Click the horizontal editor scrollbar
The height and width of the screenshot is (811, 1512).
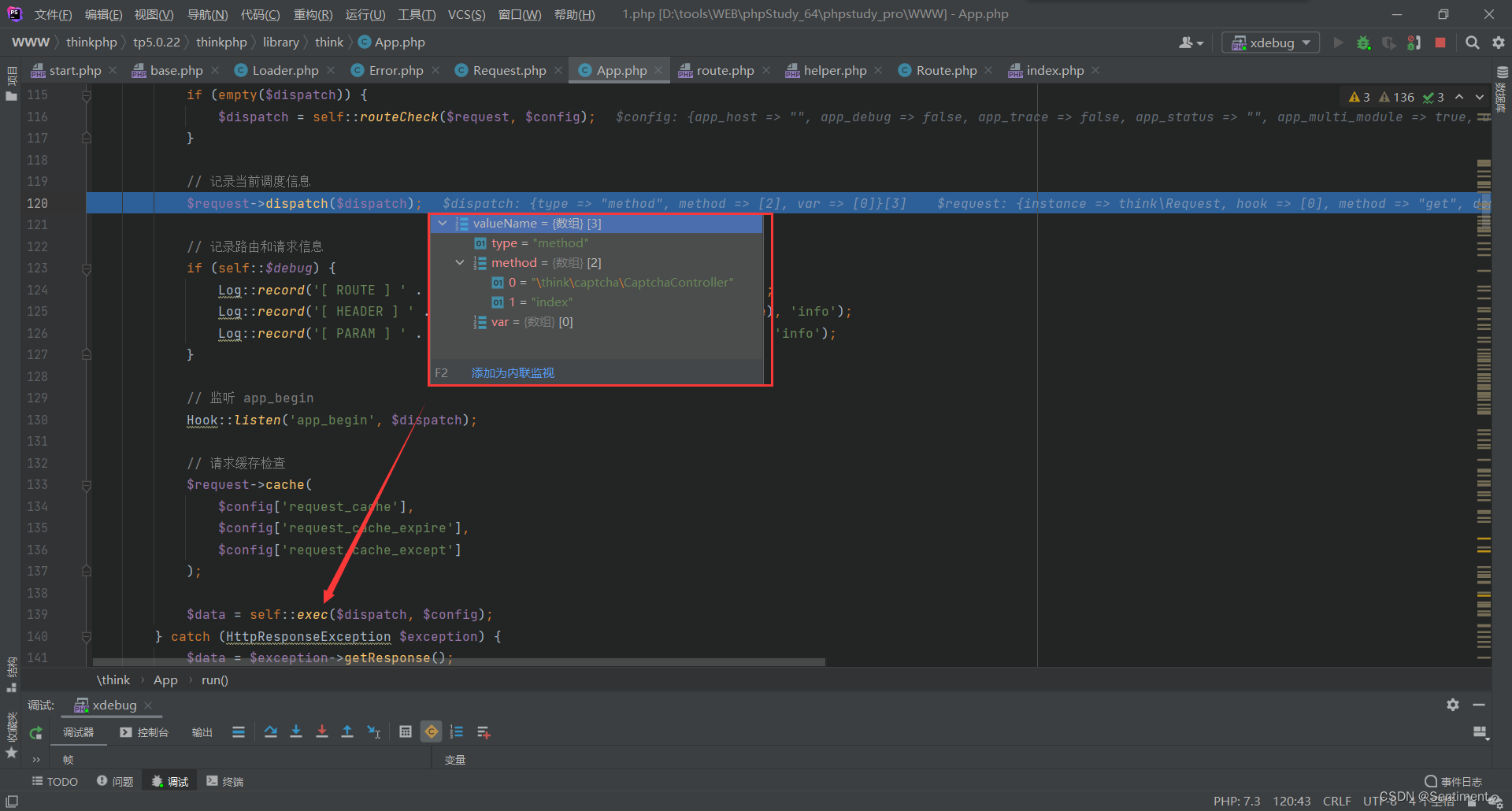tap(459, 662)
